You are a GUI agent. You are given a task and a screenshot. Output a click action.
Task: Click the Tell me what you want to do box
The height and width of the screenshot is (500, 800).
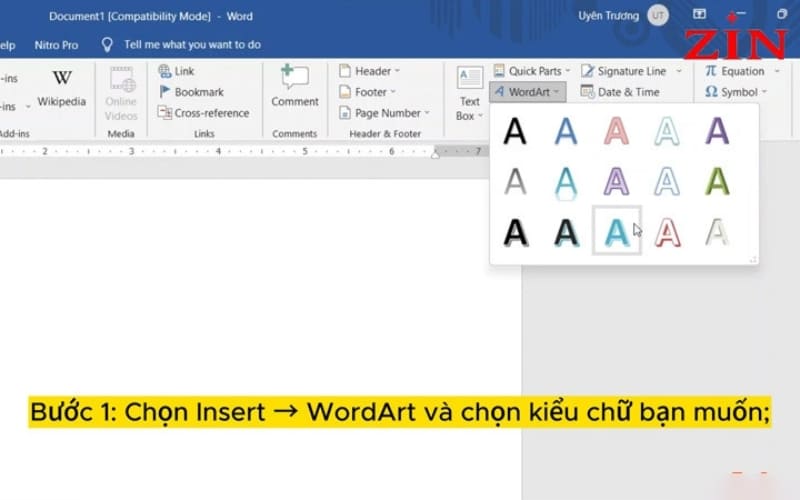tap(182, 45)
